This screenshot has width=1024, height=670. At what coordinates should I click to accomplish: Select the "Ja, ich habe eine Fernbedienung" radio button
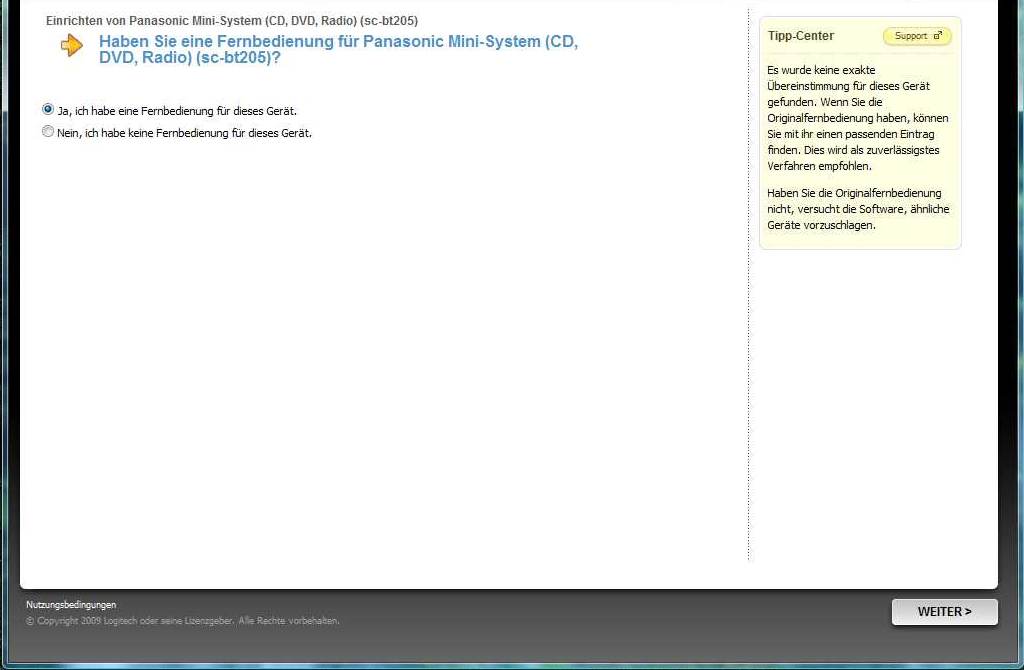pos(48,110)
